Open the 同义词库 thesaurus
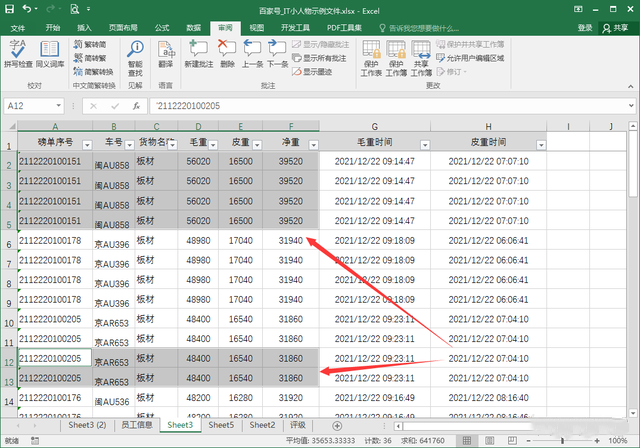Screen dimensions: 640x448 coord(51,53)
